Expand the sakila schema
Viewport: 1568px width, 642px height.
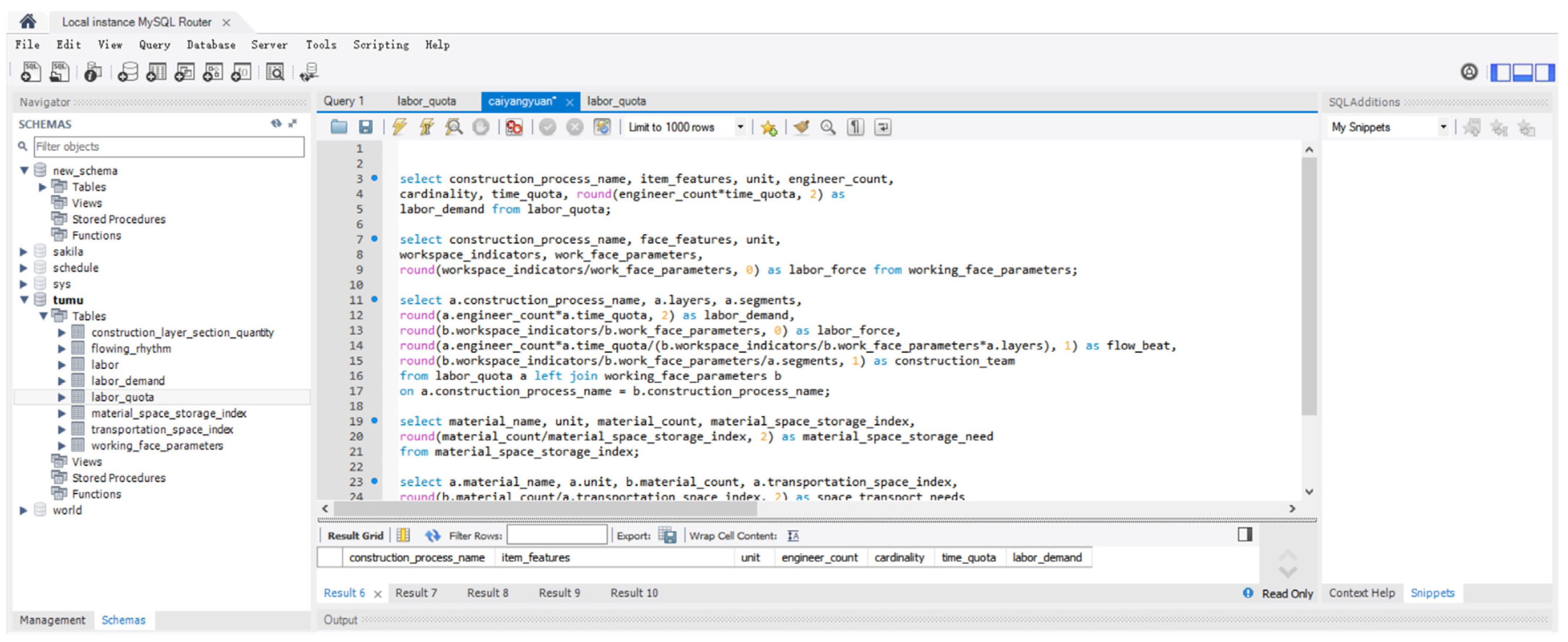coord(24,252)
